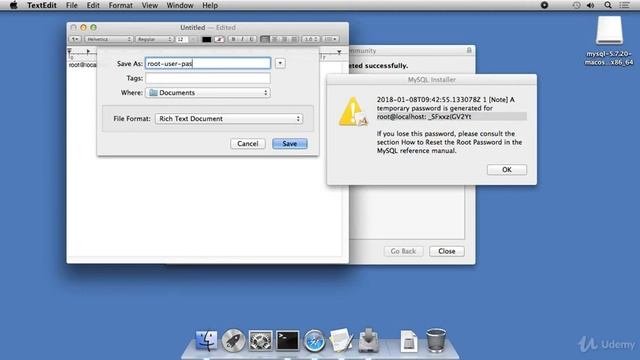Select center text alignment

tap(275, 39)
